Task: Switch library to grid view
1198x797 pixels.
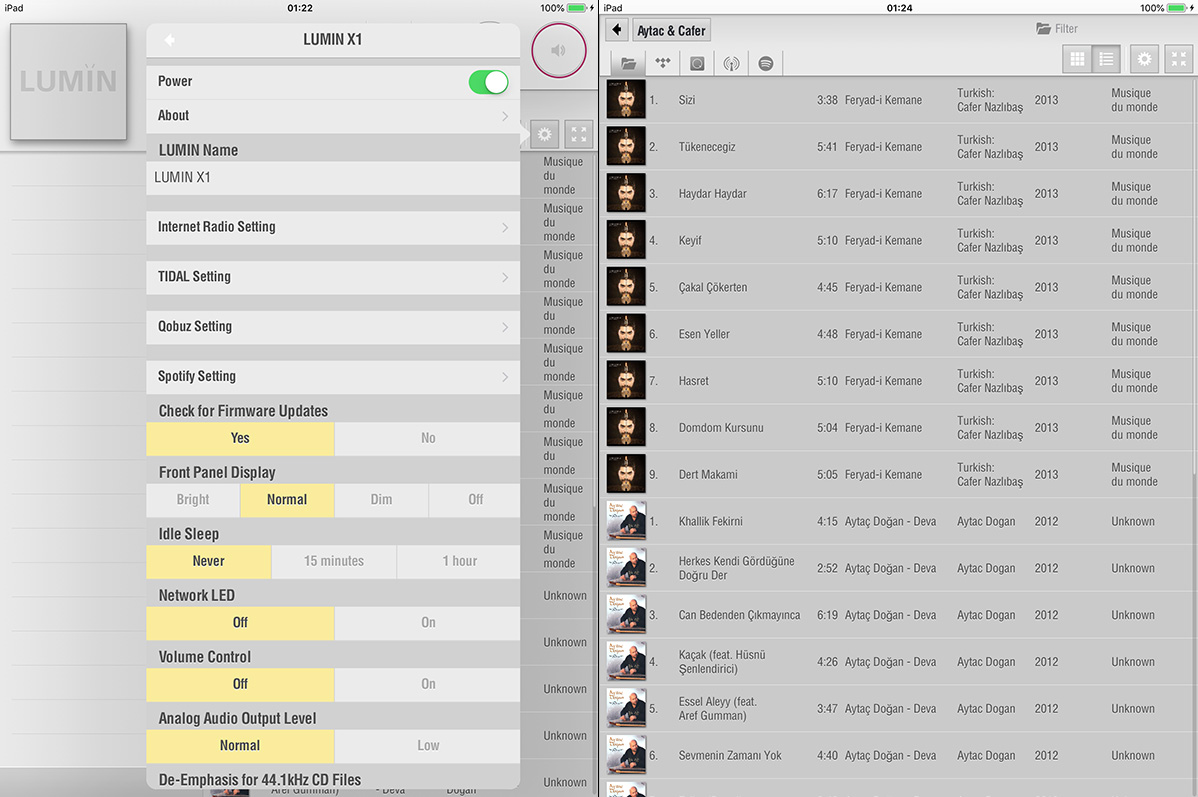Action: click(1077, 59)
